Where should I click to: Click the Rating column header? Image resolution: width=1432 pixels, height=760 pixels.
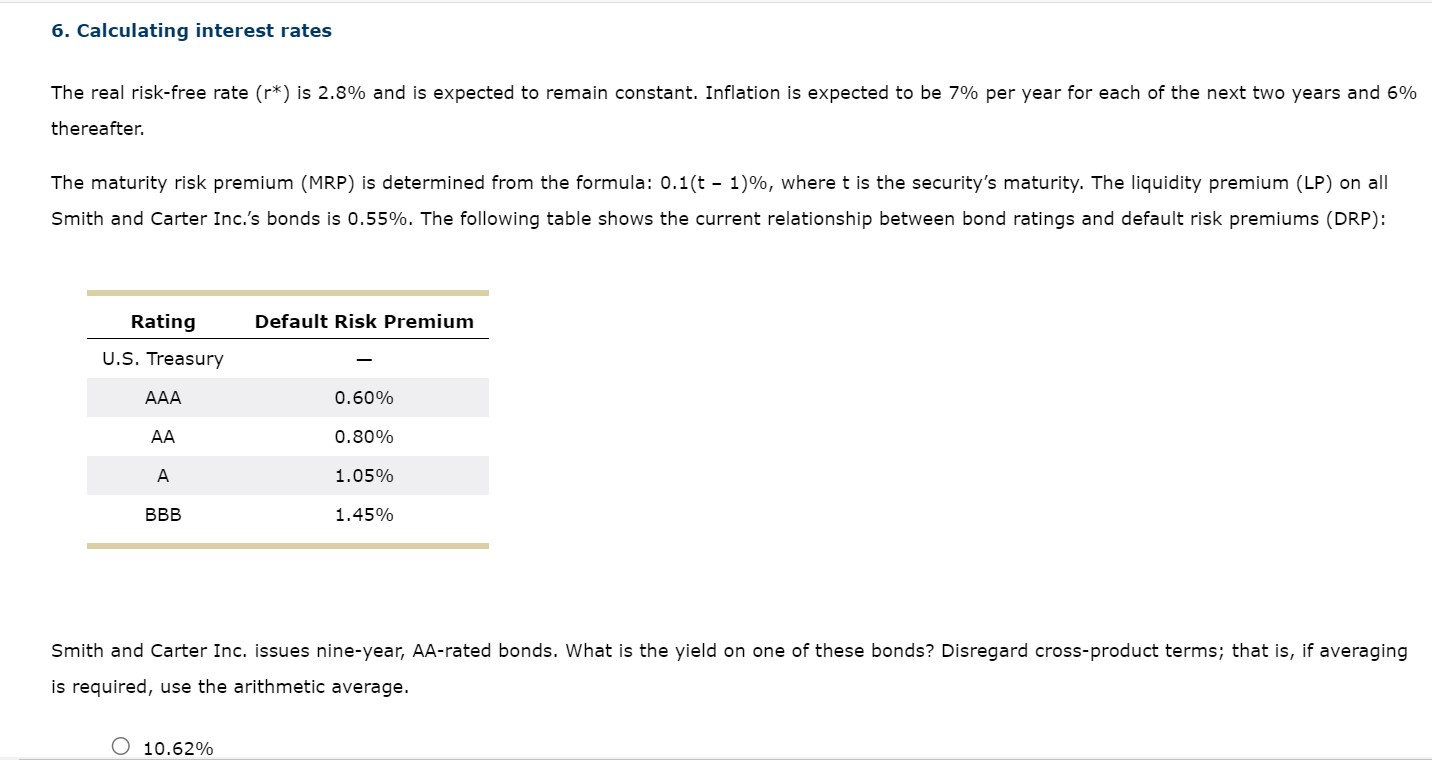[x=162, y=321]
